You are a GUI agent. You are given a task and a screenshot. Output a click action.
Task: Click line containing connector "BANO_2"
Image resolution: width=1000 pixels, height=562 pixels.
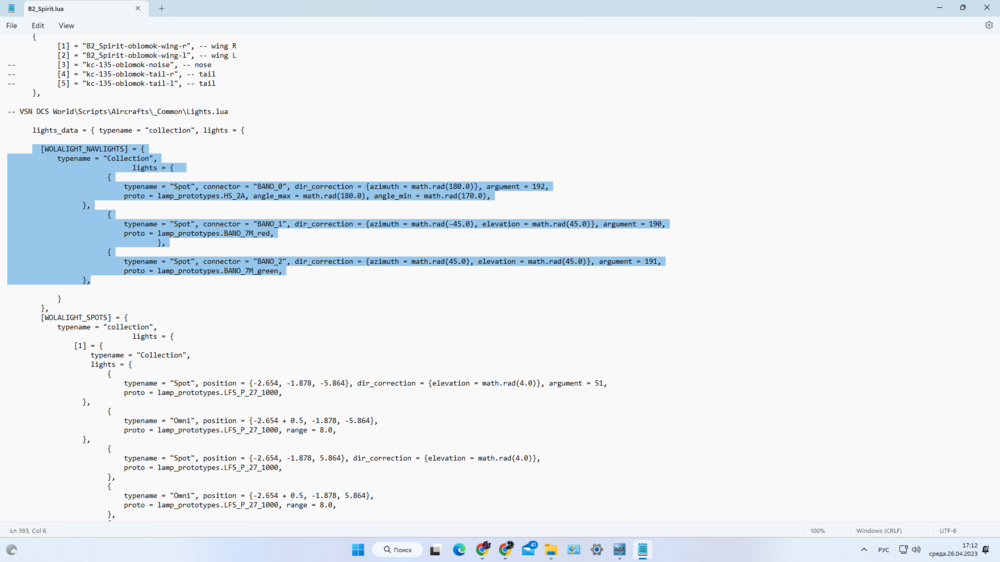click(x=392, y=262)
